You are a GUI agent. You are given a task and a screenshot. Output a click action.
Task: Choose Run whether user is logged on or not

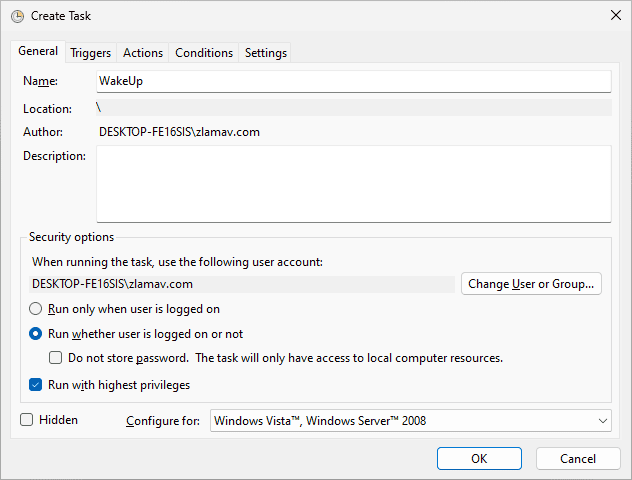(x=36, y=334)
